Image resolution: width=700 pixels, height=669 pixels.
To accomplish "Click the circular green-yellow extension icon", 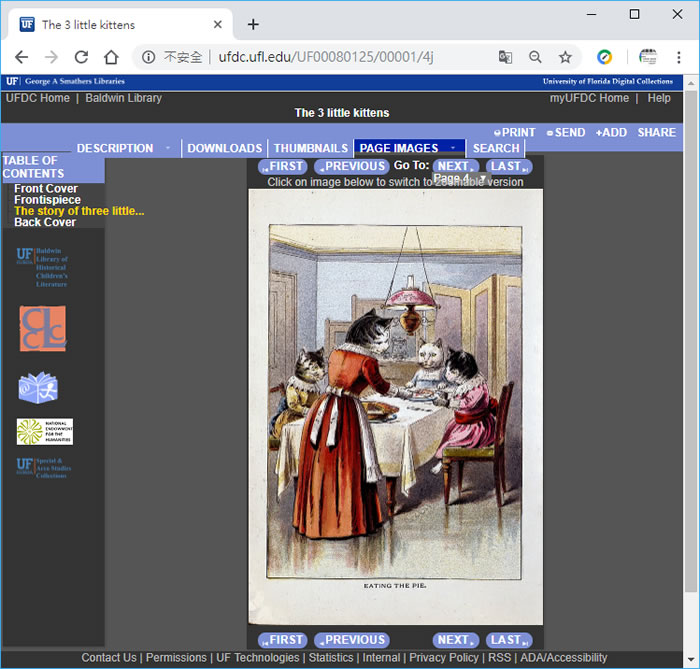I will (x=604, y=57).
